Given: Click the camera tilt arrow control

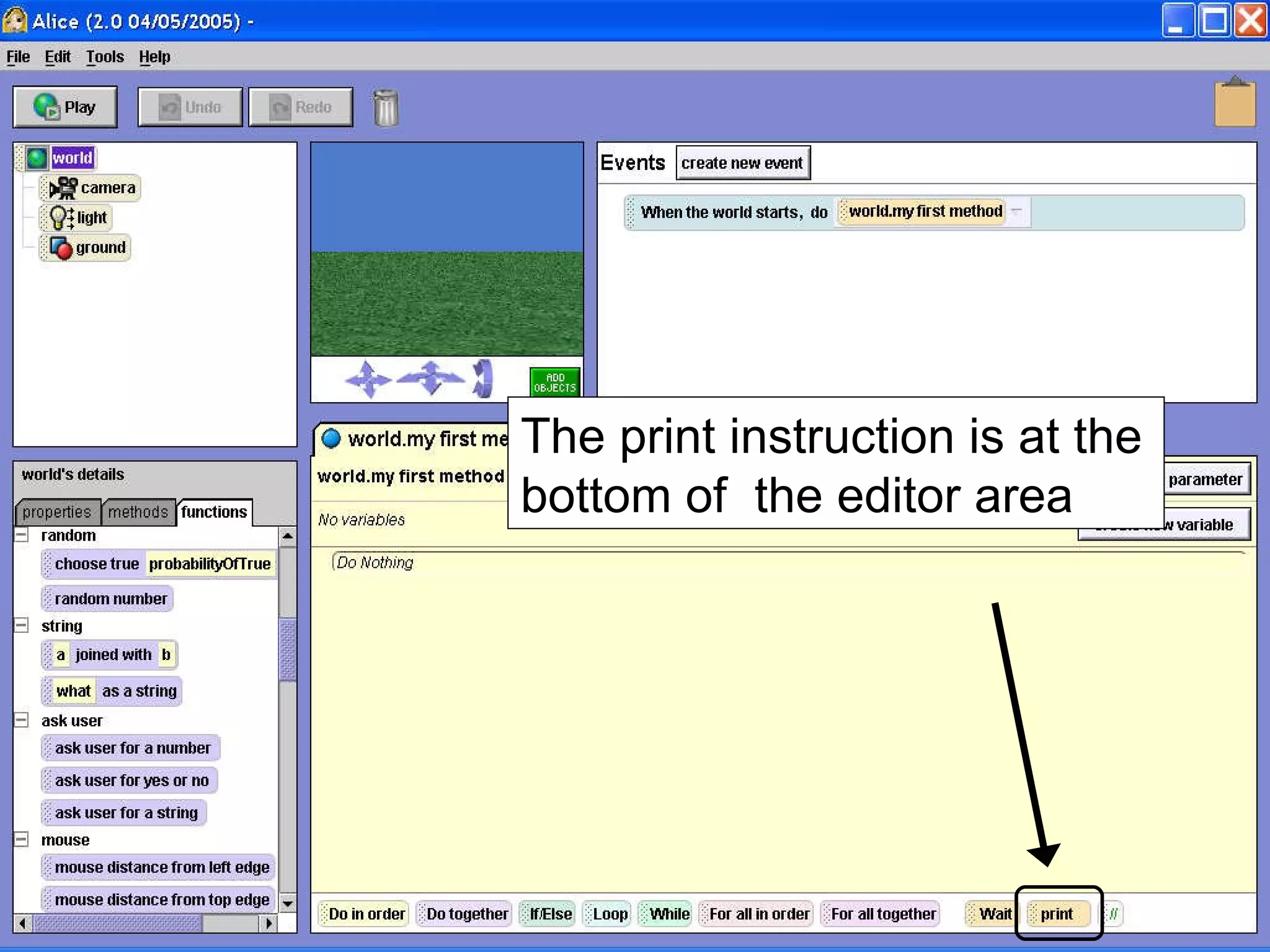Looking at the screenshot, I should tap(482, 378).
